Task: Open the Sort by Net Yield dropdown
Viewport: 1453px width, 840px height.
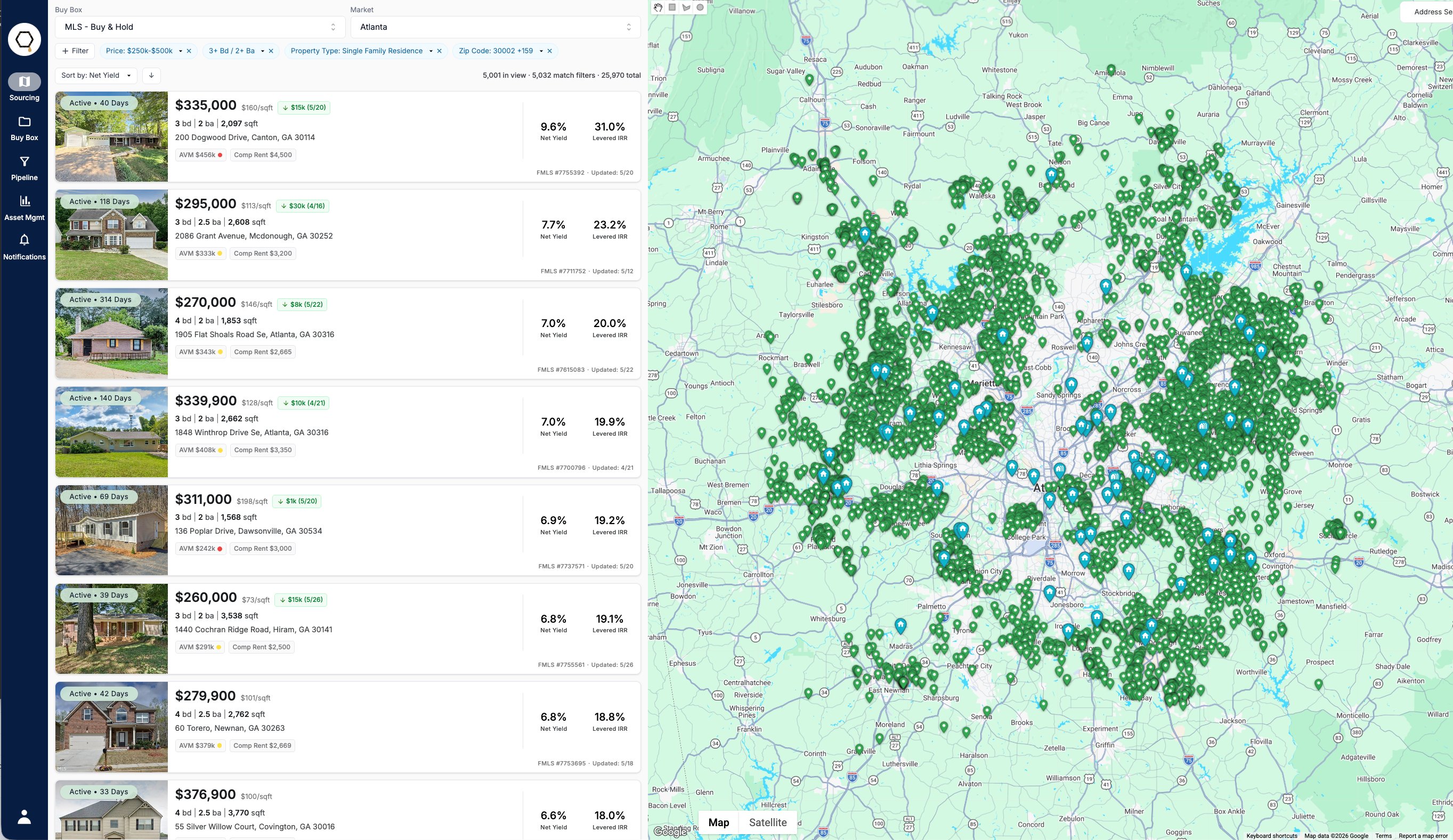Action: (96, 76)
